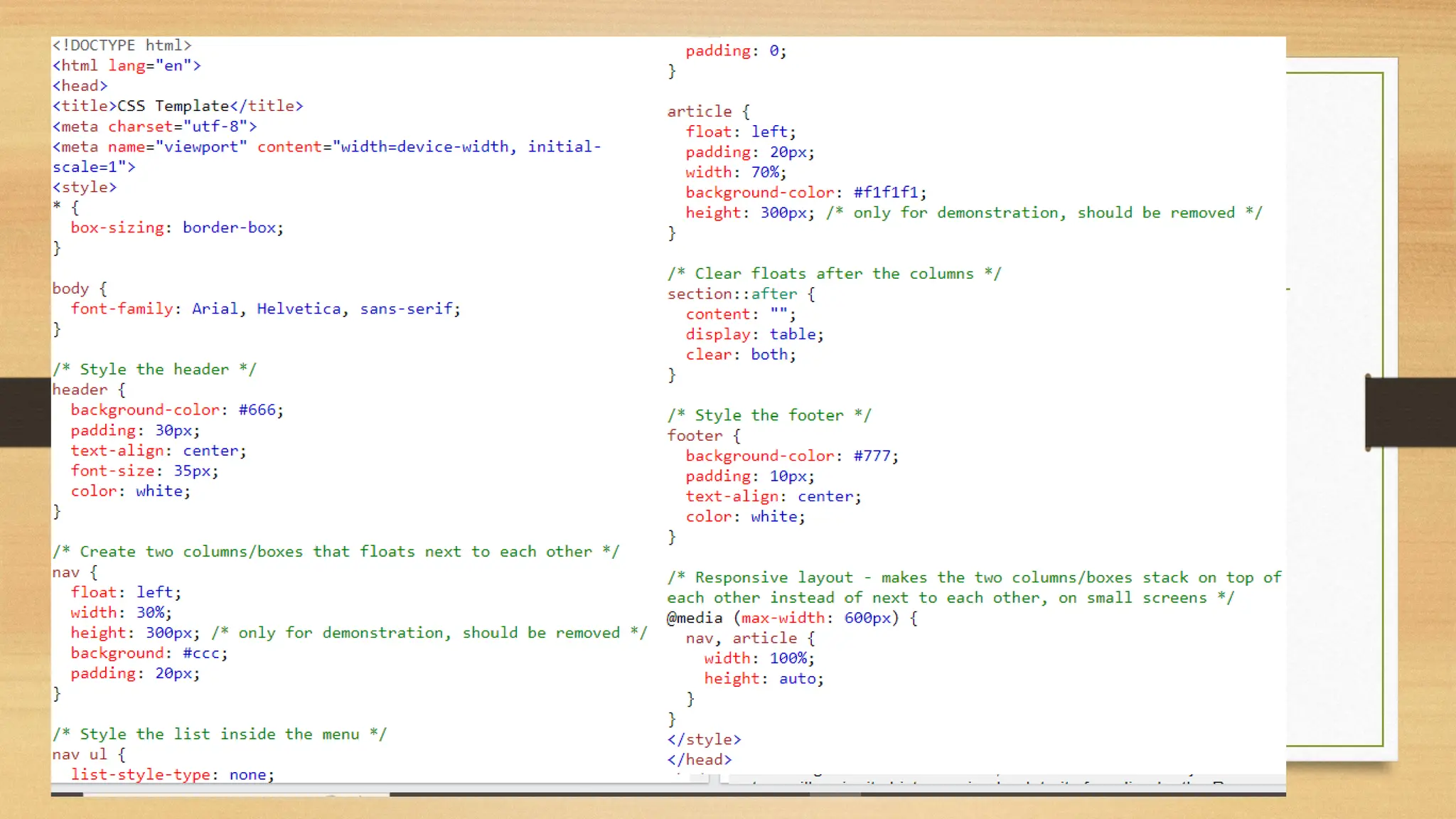Click the list-style-type none declaration
The width and height of the screenshot is (1456, 819).
tap(172, 775)
